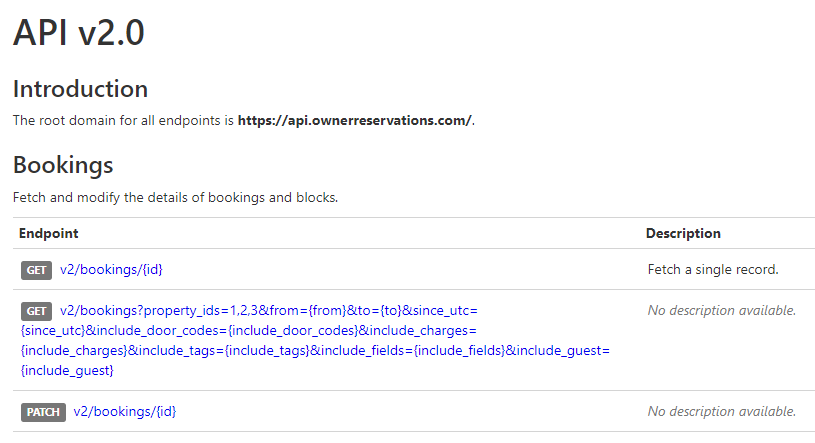
Task: Click "No description available" for the bookings query row
Action: click(721, 310)
